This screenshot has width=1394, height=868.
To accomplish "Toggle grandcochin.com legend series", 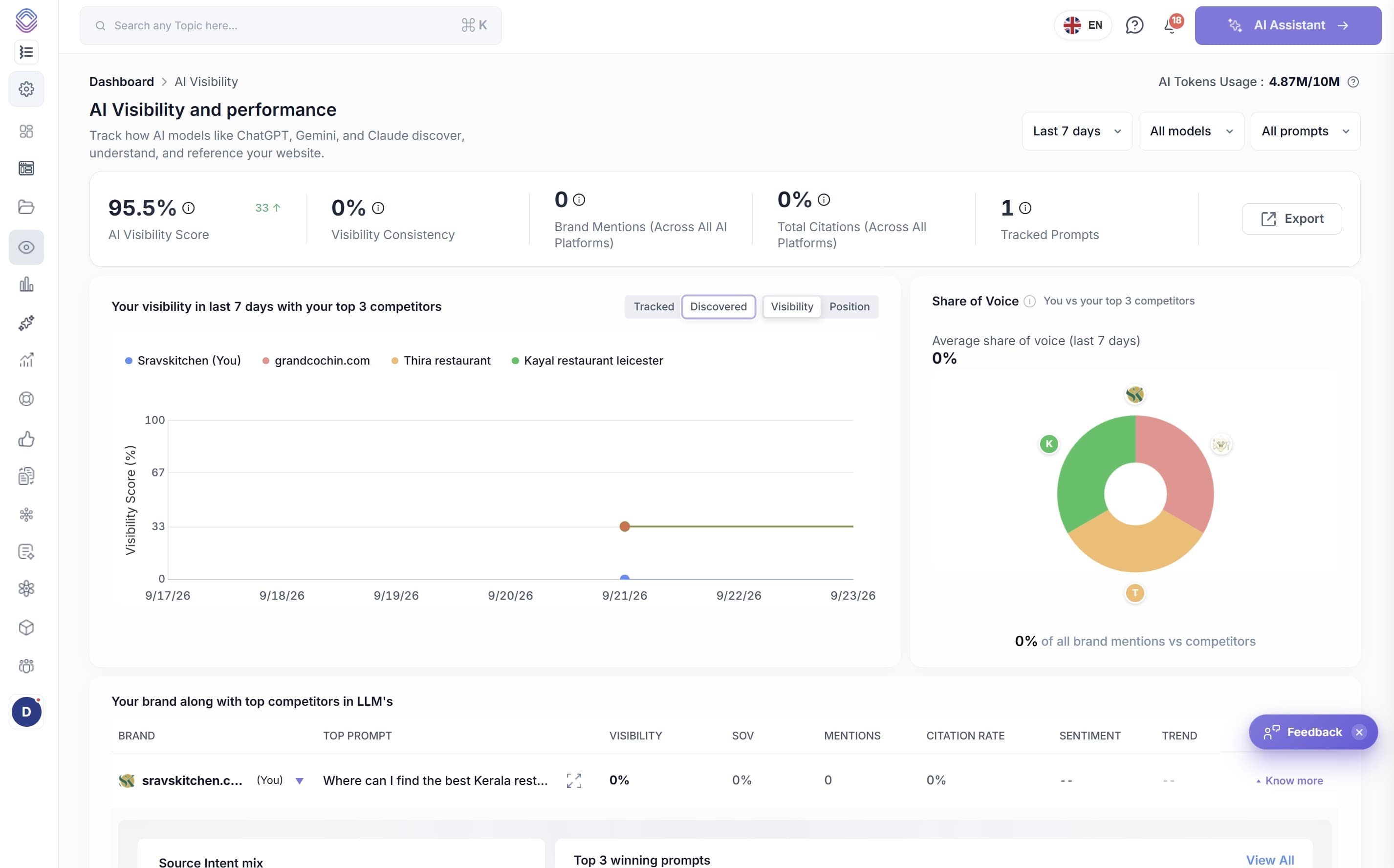I will 316,361.
